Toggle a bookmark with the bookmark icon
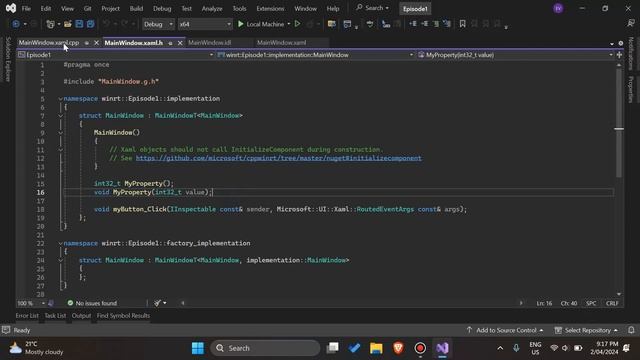Screen dimensions: 640x360 click(x=462, y=24)
